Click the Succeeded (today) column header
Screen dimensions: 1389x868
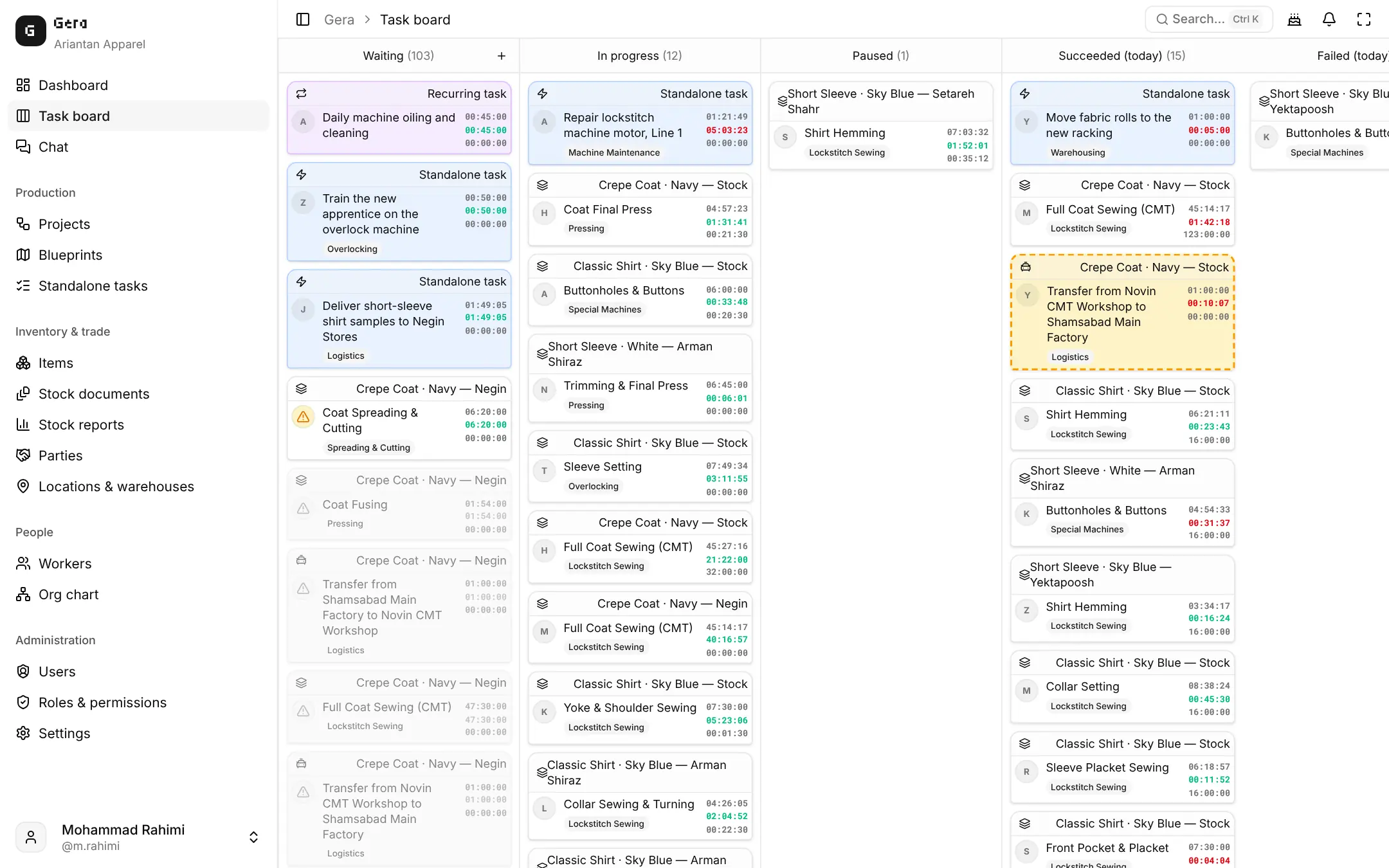(x=1121, y=56)
